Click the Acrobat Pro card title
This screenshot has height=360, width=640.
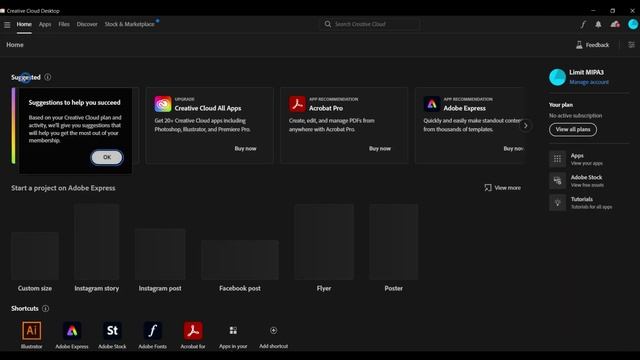(326, 108)
